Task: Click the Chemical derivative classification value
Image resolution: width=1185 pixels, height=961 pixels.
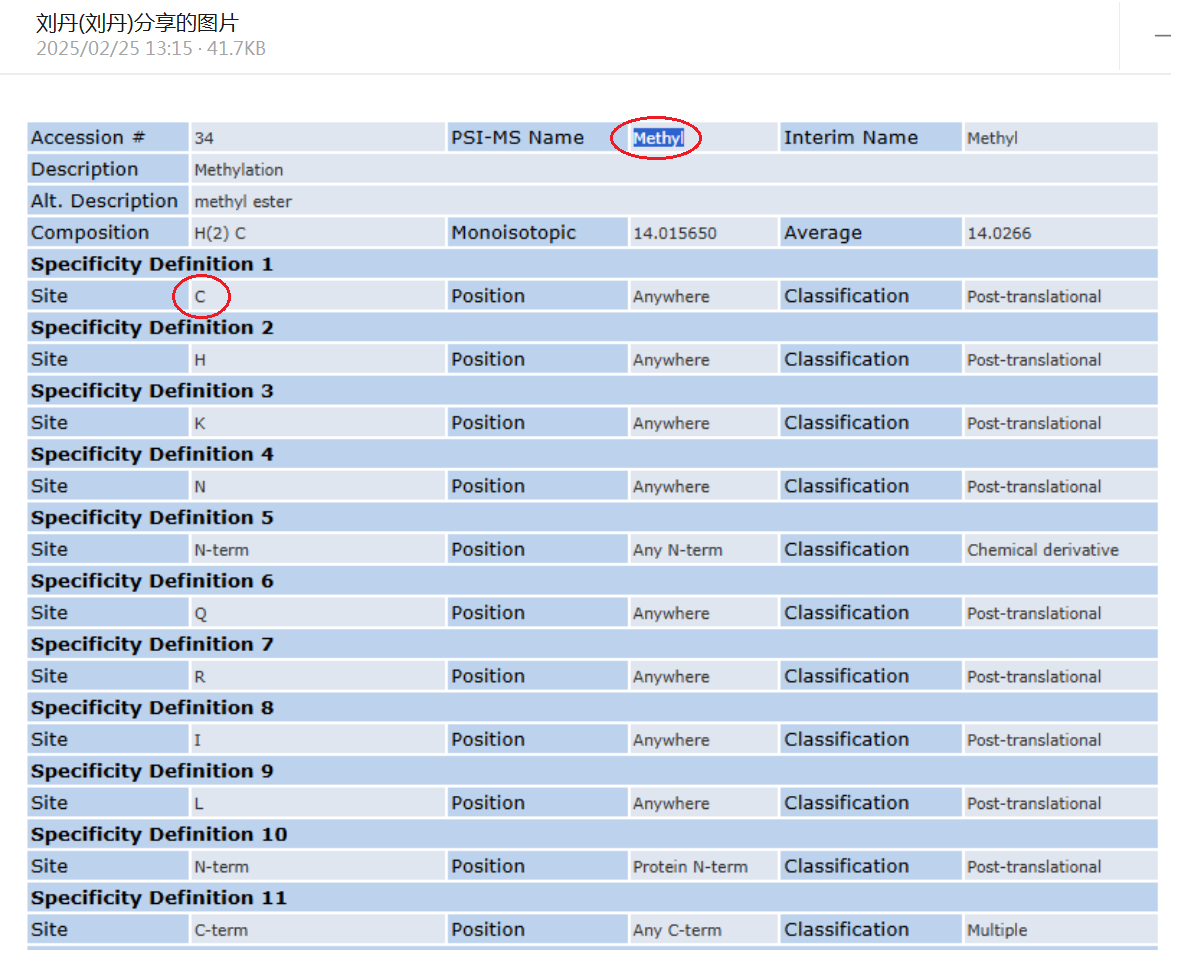Action: [1042, 550]
